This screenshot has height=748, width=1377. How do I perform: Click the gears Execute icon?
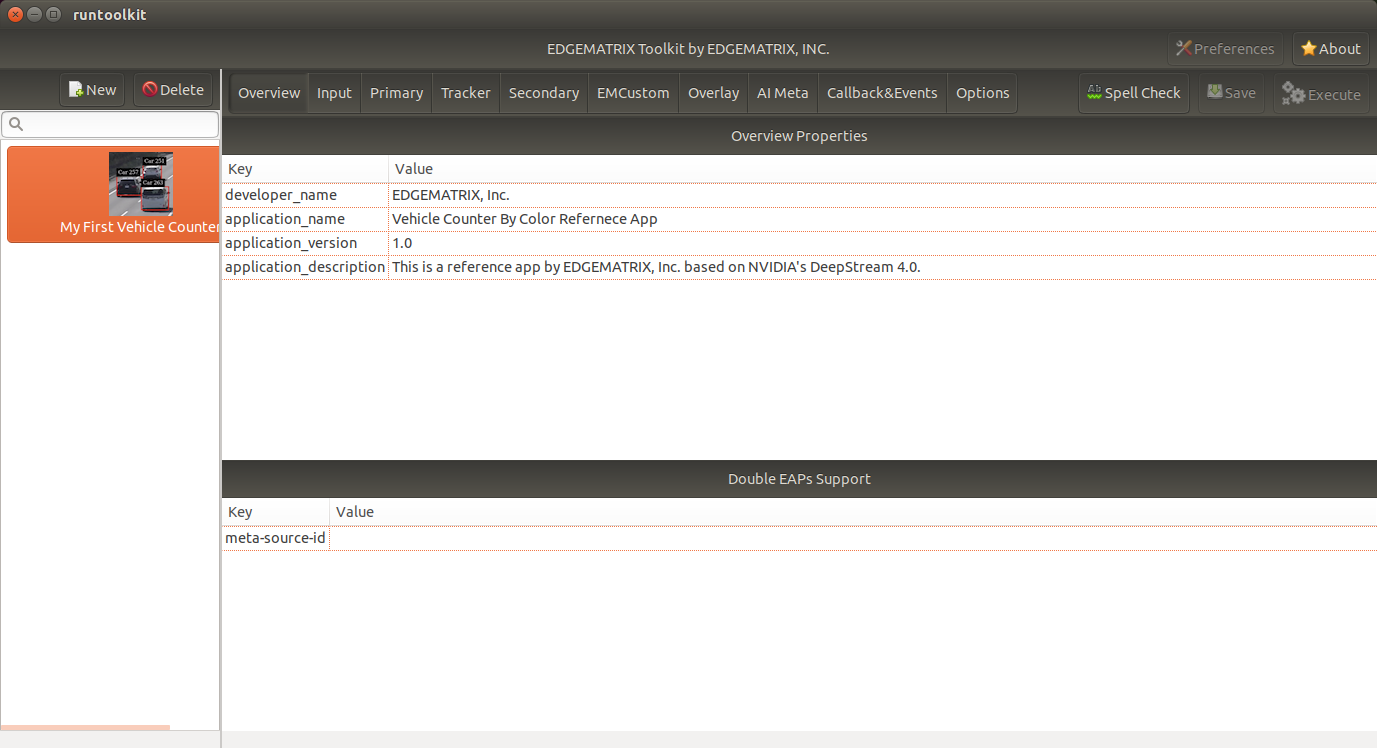click(1293, 94)
